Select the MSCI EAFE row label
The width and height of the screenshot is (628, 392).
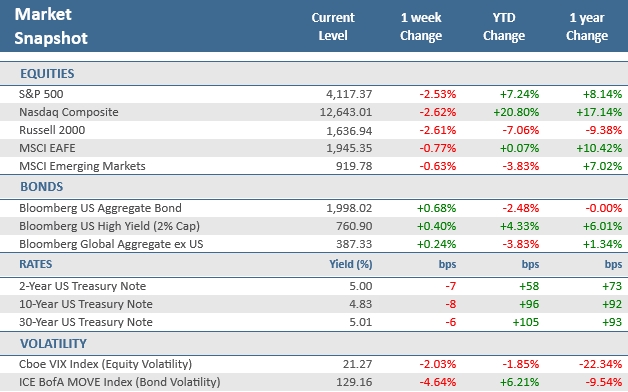coord(47,148)
